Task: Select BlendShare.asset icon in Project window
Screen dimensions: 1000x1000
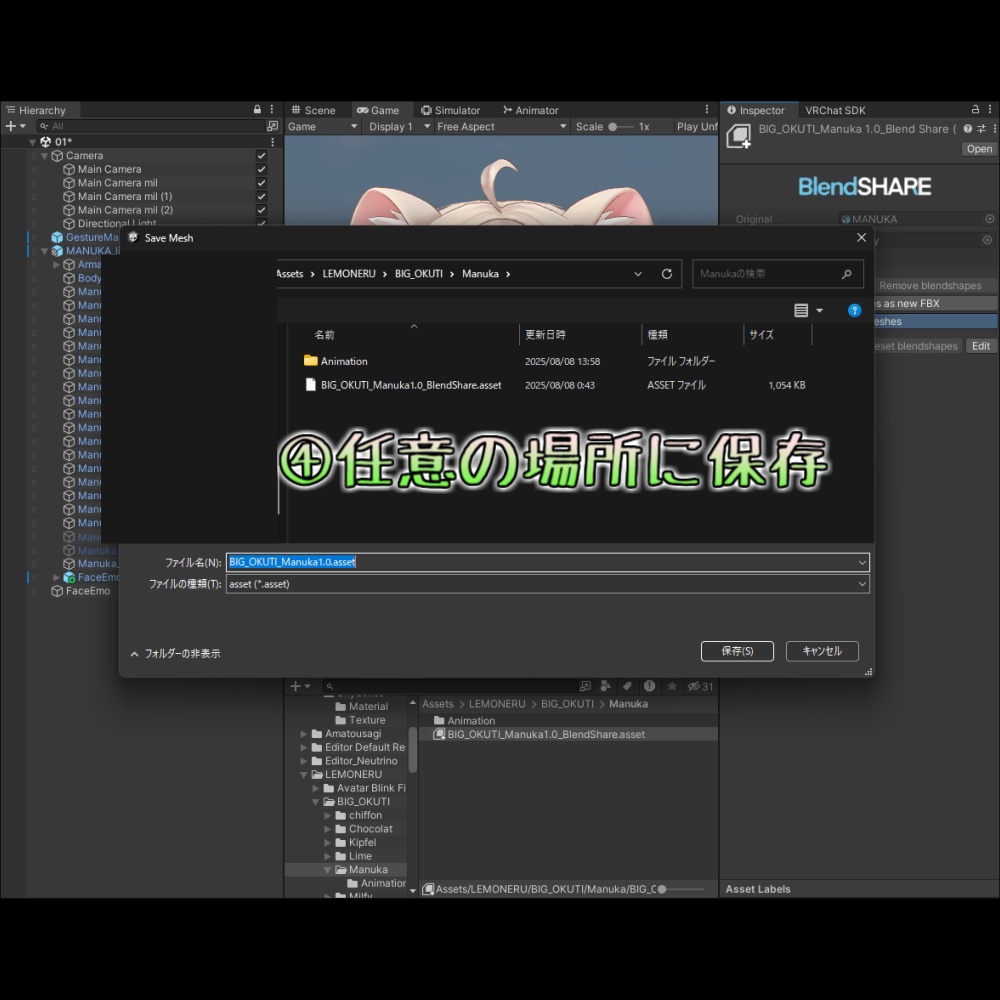Action: pyautogui.click(x=439, y=734)
